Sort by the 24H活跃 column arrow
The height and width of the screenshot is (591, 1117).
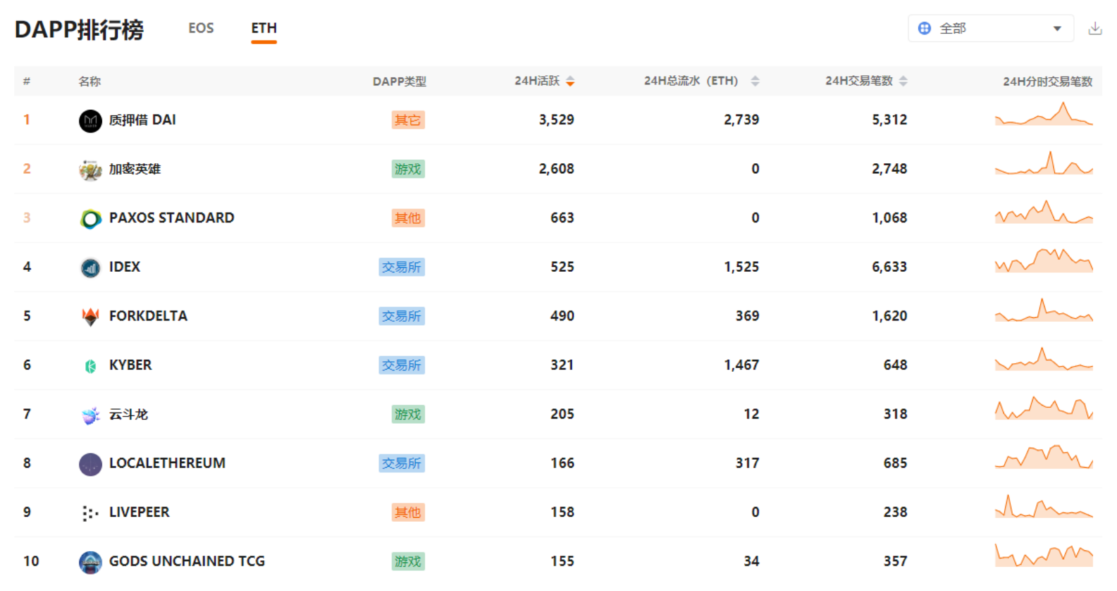pos(570,82)
